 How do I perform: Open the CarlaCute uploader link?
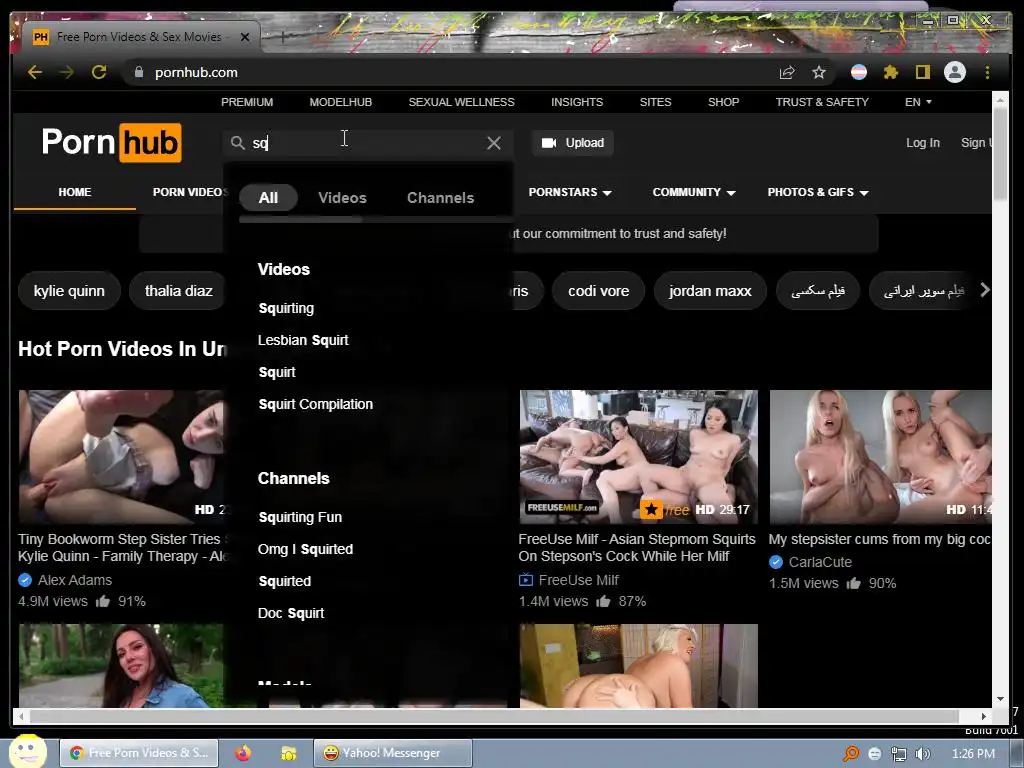click(820, 562)
